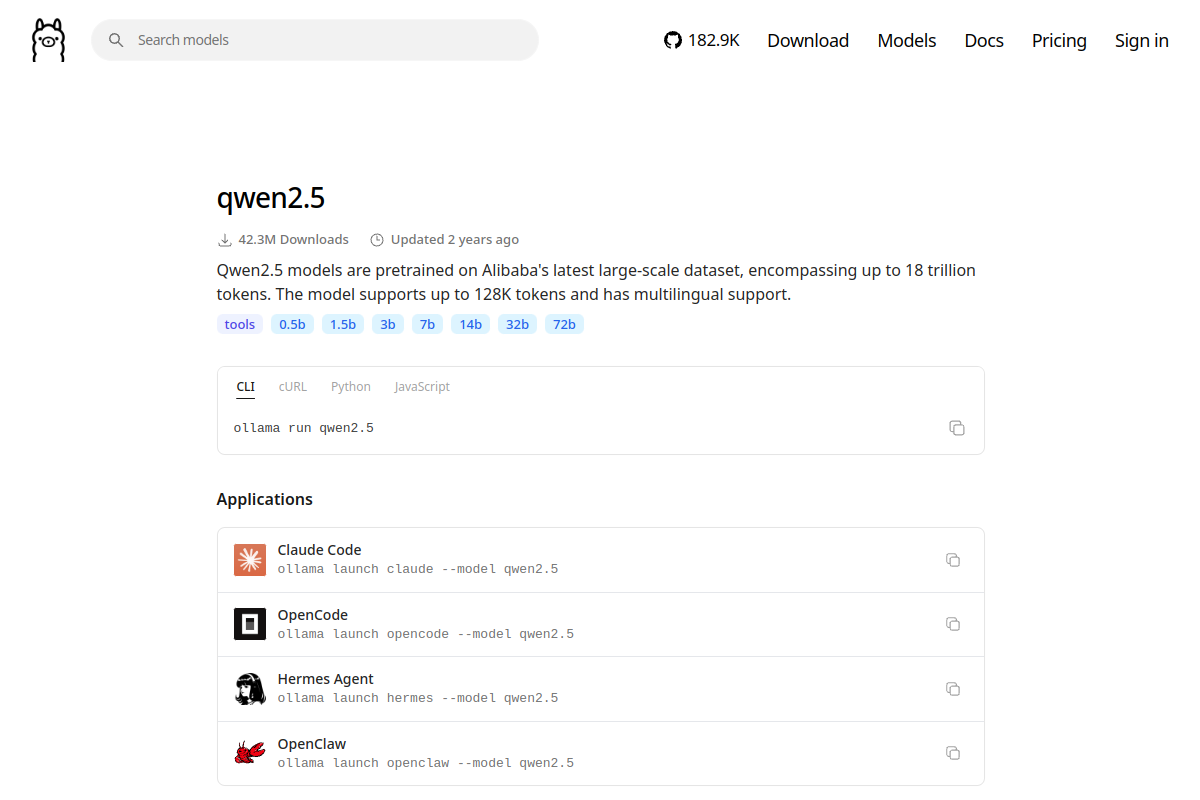Click the Applications heading
Viewport: 1200px width, 800px height.
pos(265,499)
